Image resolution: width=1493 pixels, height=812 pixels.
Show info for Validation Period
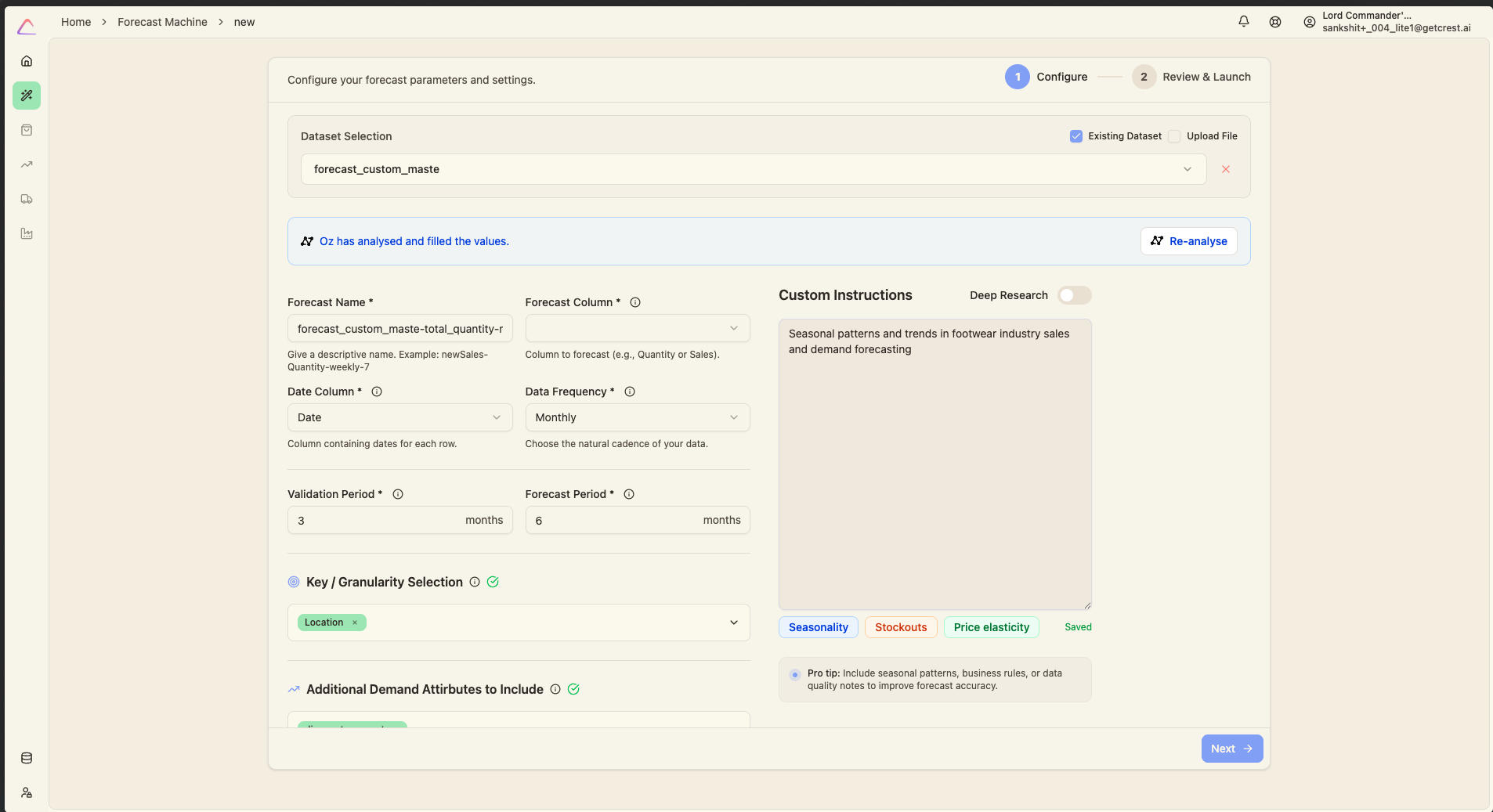398,494
